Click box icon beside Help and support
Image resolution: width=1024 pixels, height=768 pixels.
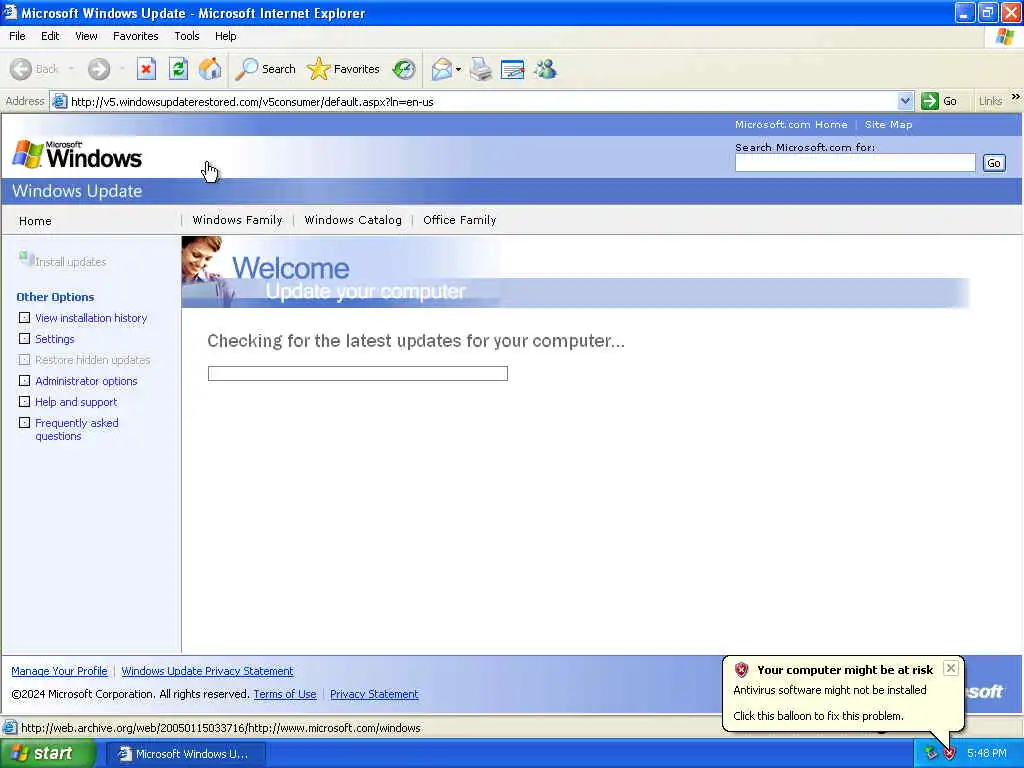pos(24,401)
